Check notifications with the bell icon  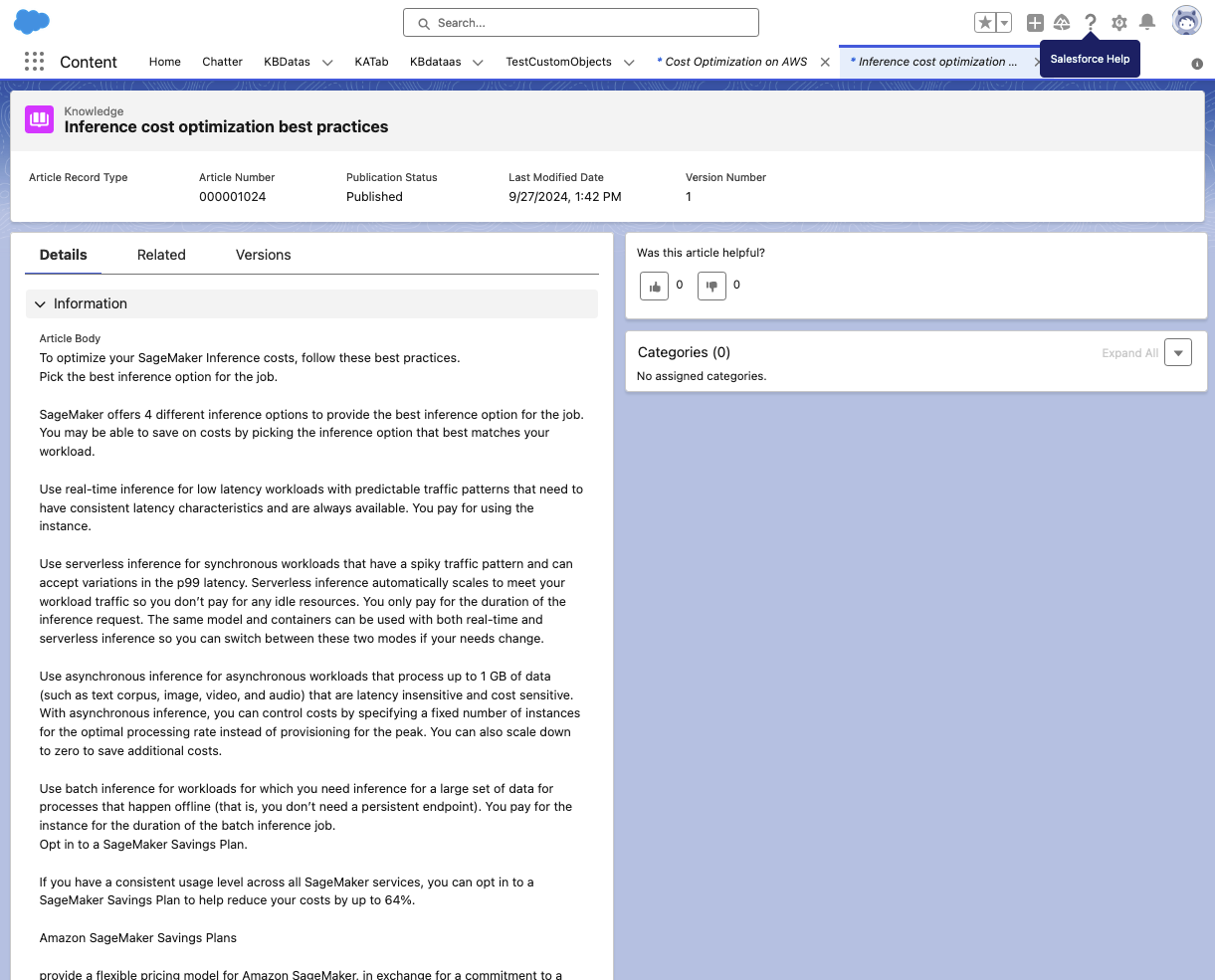tap(1148, 22)
